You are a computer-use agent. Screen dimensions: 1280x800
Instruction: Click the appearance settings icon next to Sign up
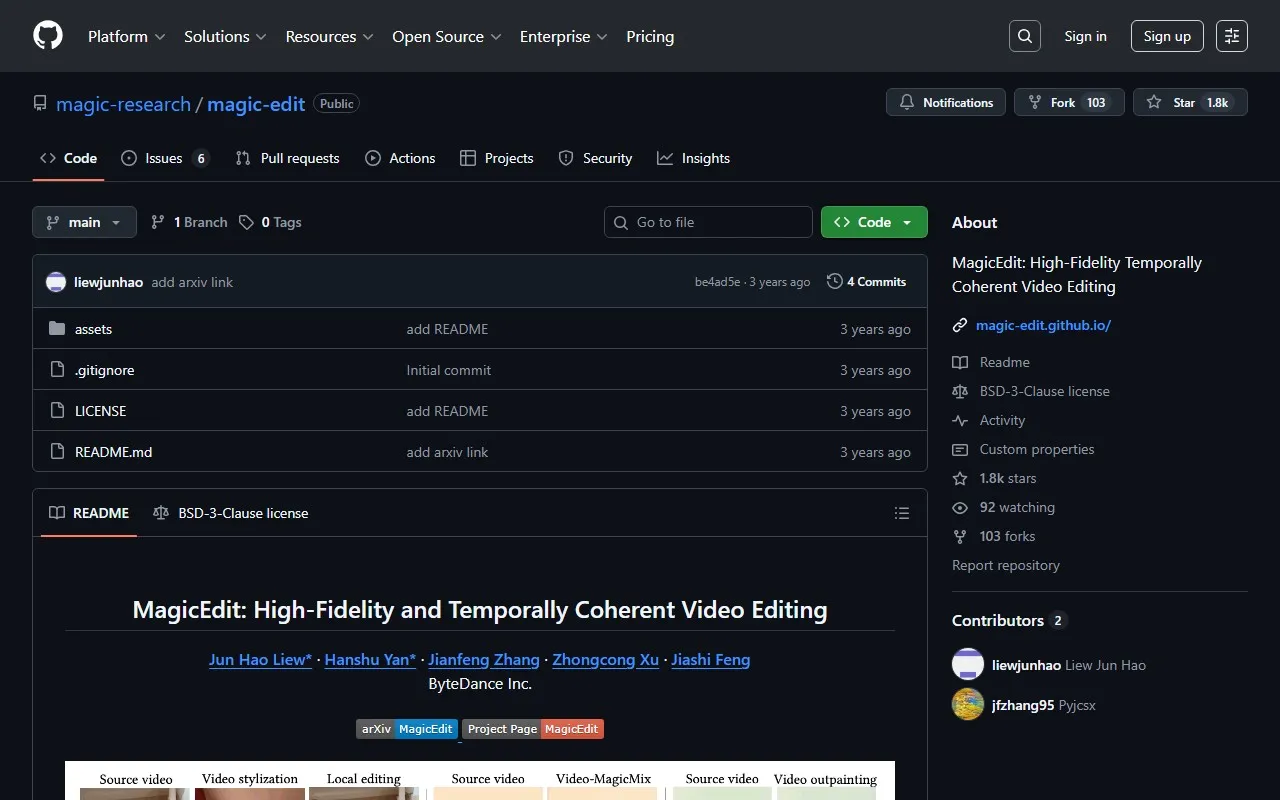point(1232,36)
